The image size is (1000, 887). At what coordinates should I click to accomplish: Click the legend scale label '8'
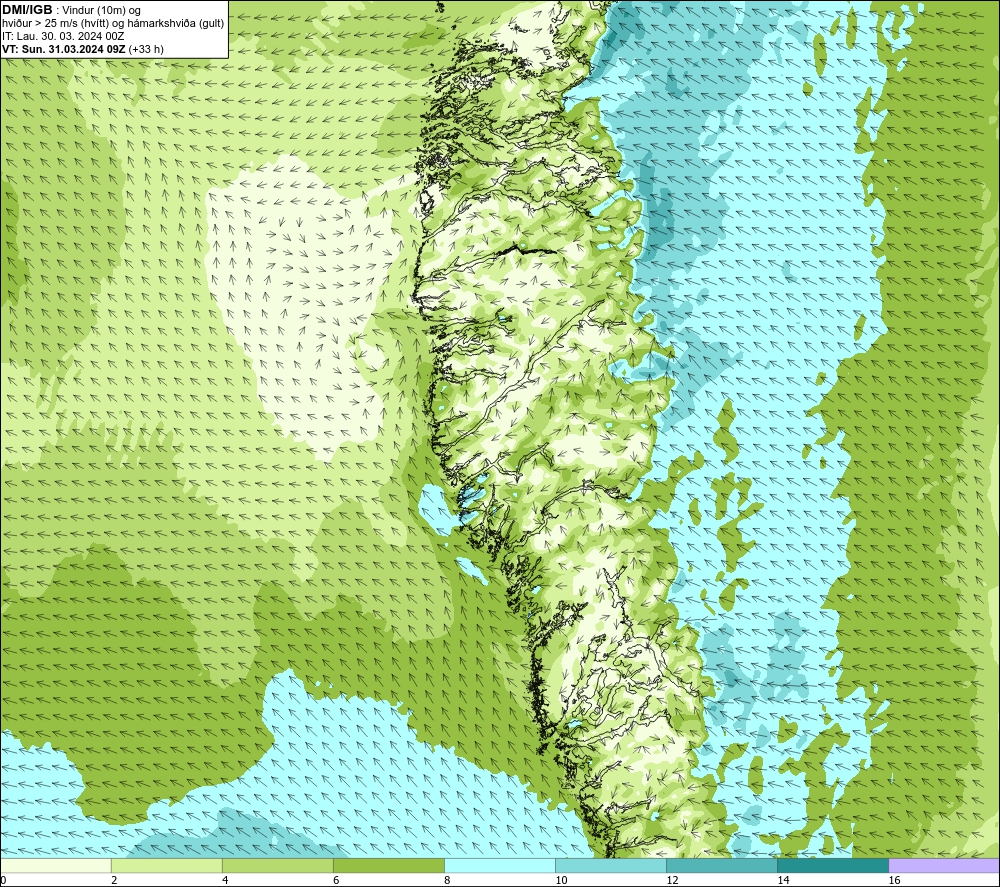(x=447, y=880)
